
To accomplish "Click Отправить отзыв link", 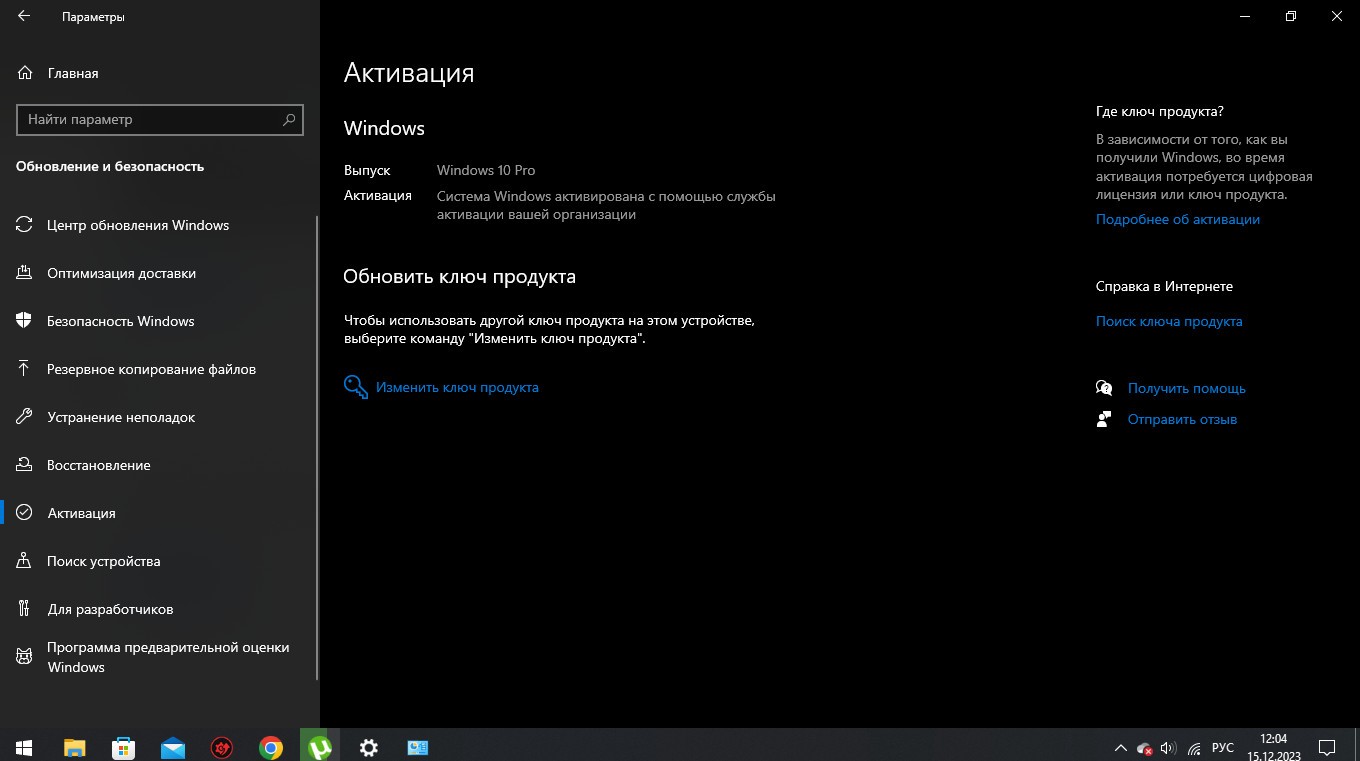I will (x=1182, y=419).
